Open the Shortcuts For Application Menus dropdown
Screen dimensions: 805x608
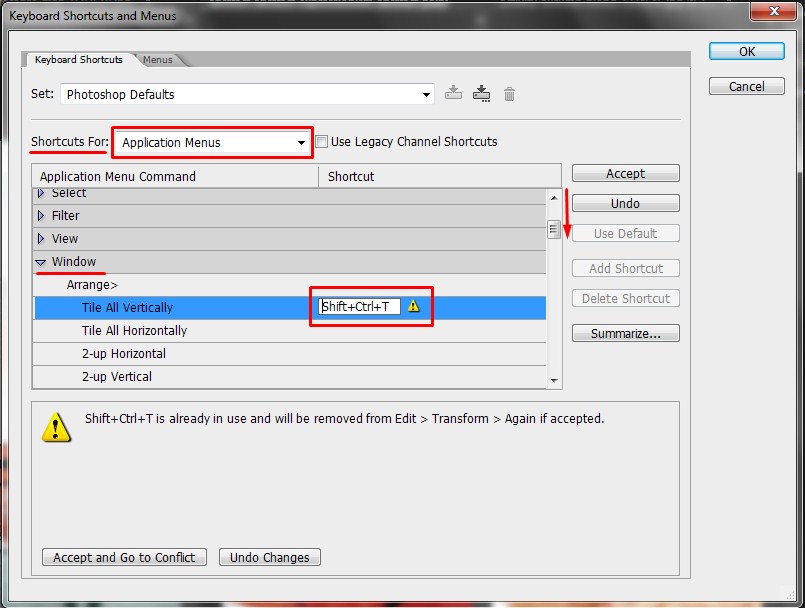pyautogui.click(x=213, y=143)
